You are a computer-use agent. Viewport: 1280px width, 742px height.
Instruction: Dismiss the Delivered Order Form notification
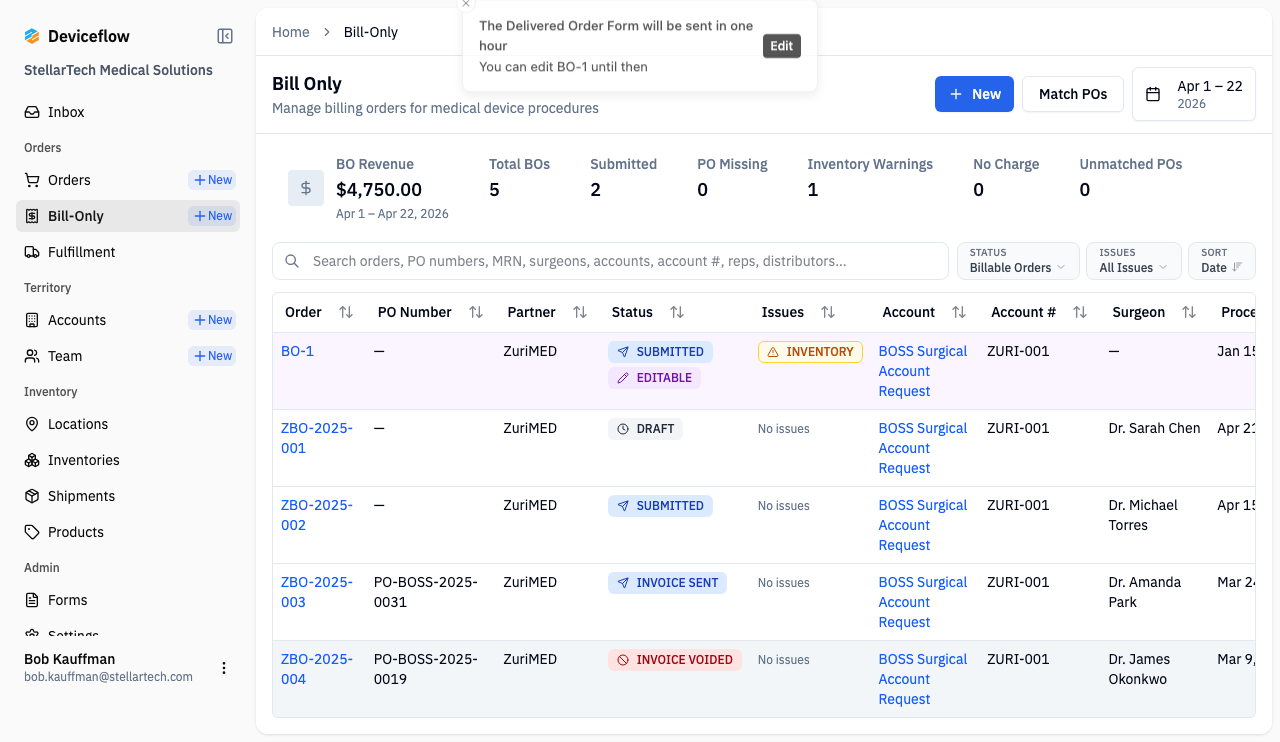coord(466,4)
